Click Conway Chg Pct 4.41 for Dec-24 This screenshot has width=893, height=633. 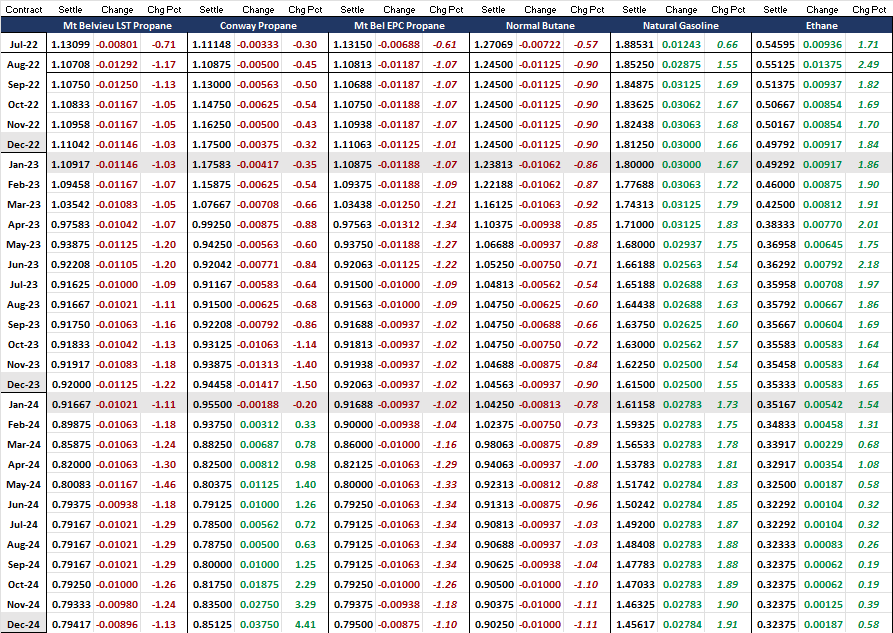click(x=306, y=624)
